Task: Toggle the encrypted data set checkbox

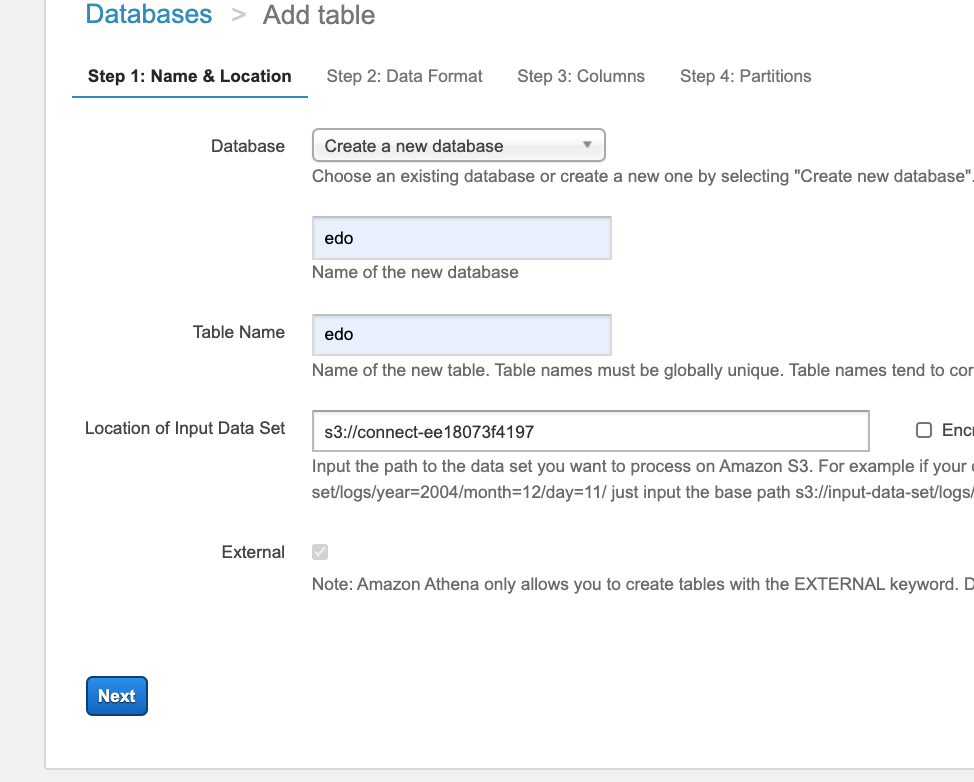Action: click(924, 430)
